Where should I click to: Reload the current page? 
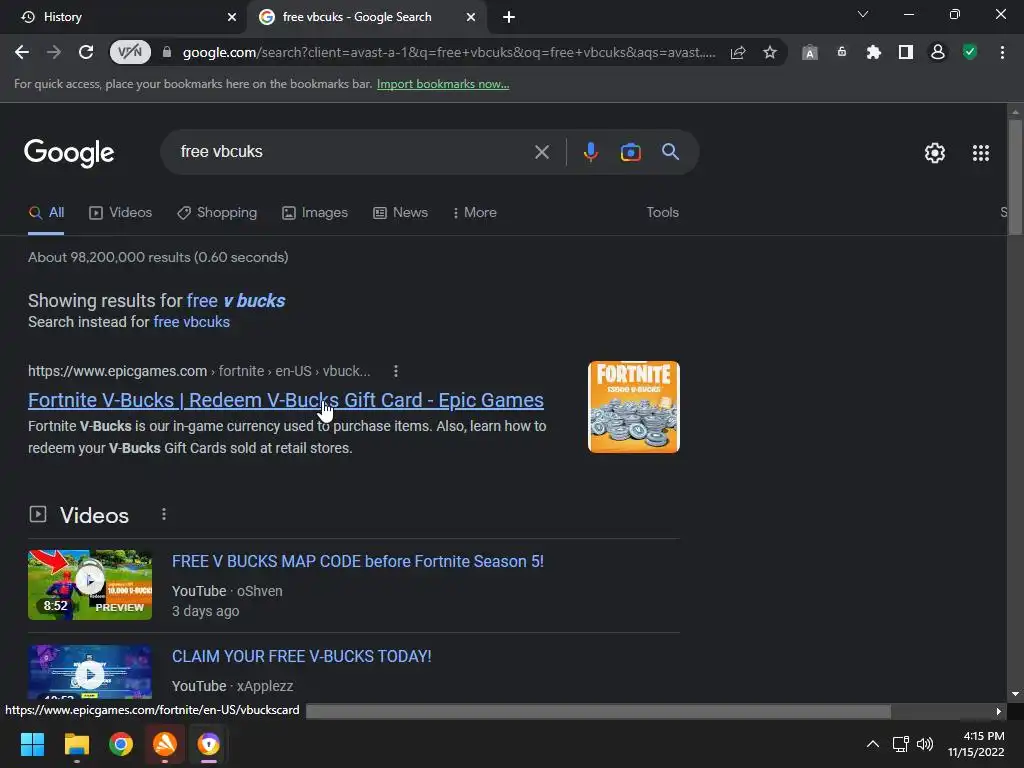[86, 52]
